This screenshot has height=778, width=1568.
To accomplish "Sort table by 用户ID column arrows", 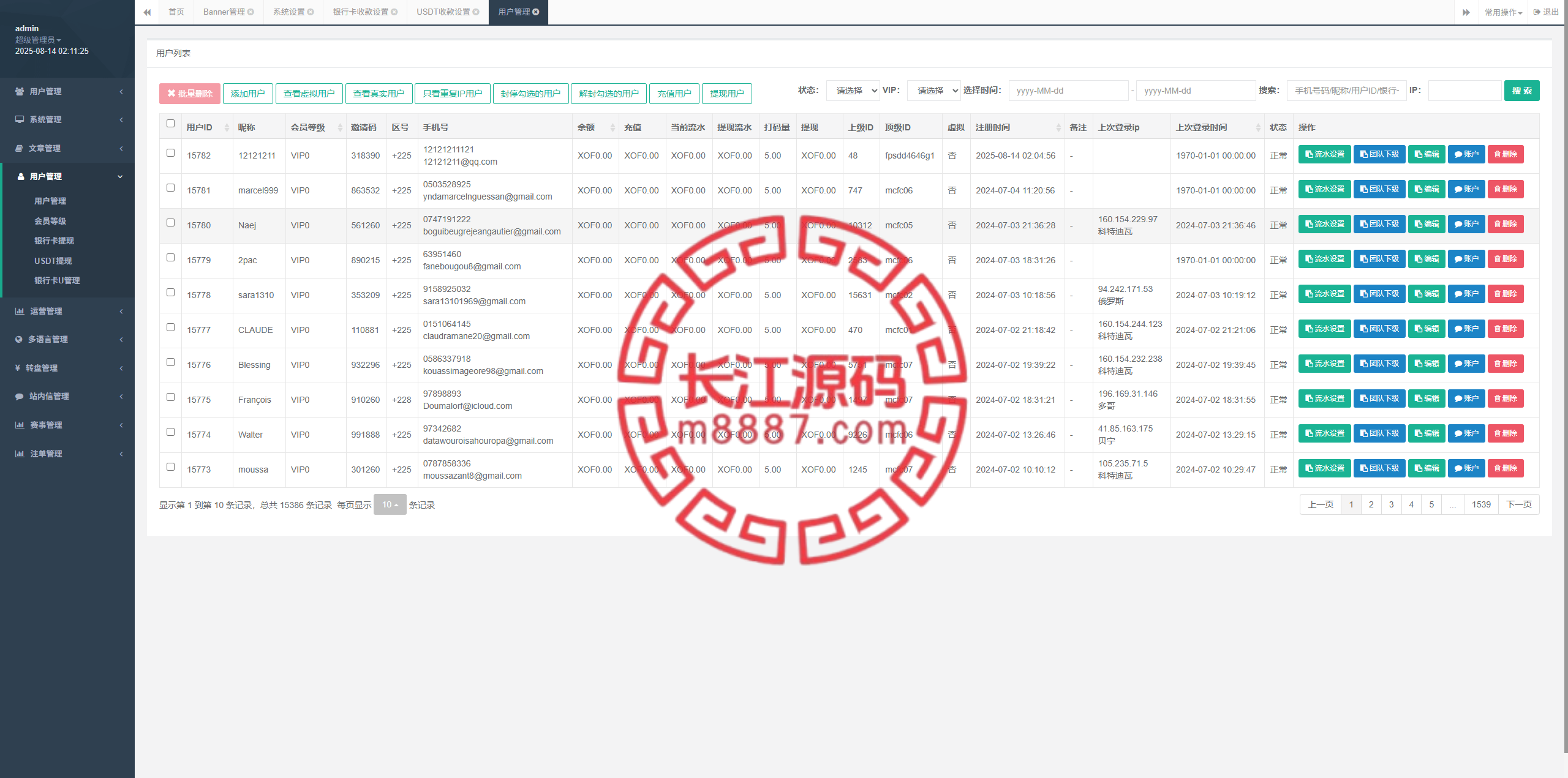I will 227,127.
